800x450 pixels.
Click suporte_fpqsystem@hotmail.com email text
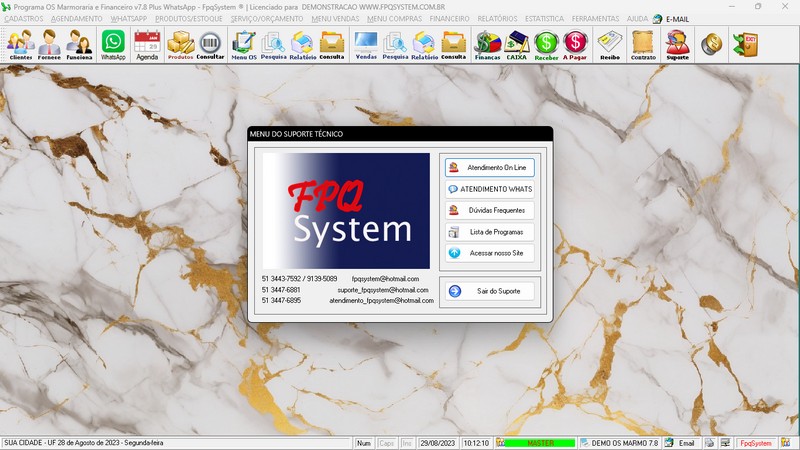coord(383,290)
